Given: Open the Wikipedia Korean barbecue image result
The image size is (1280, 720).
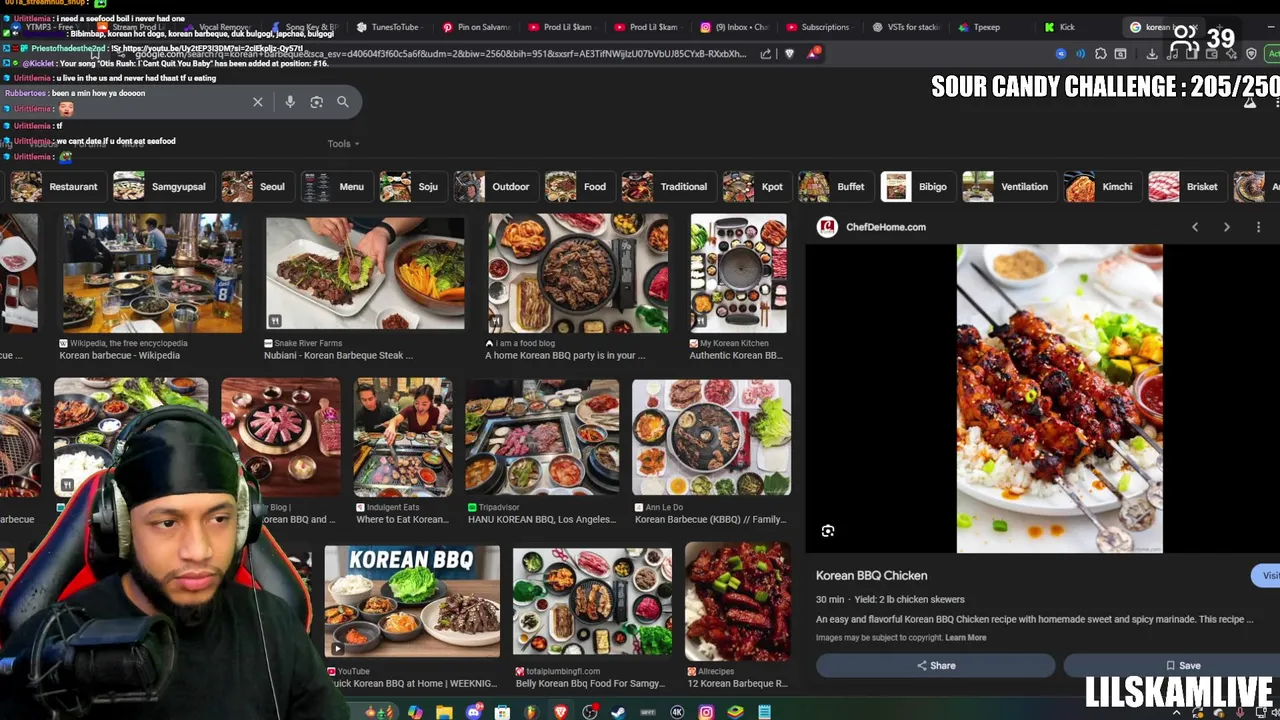Looking at the screenshot, I should pos(152,273).
